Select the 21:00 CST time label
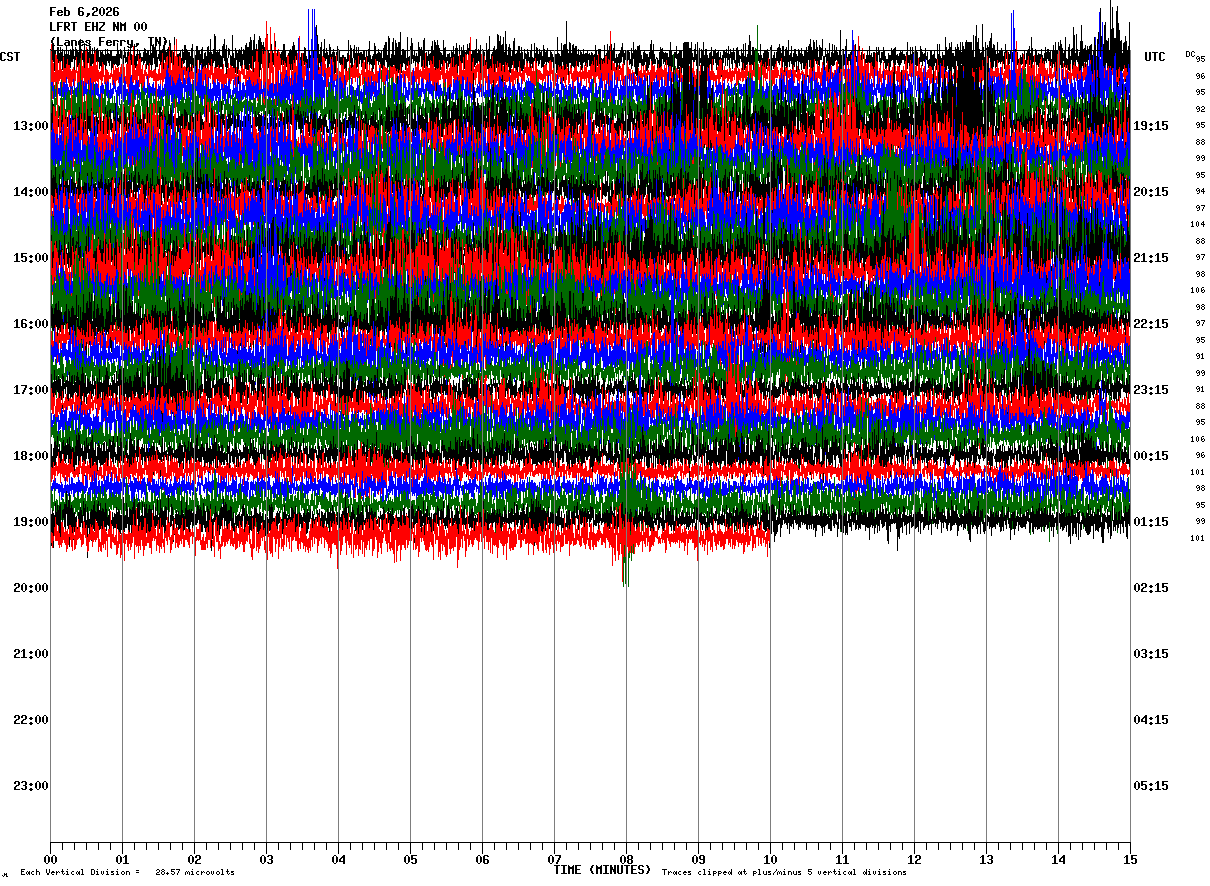 (x=31, y=654)
